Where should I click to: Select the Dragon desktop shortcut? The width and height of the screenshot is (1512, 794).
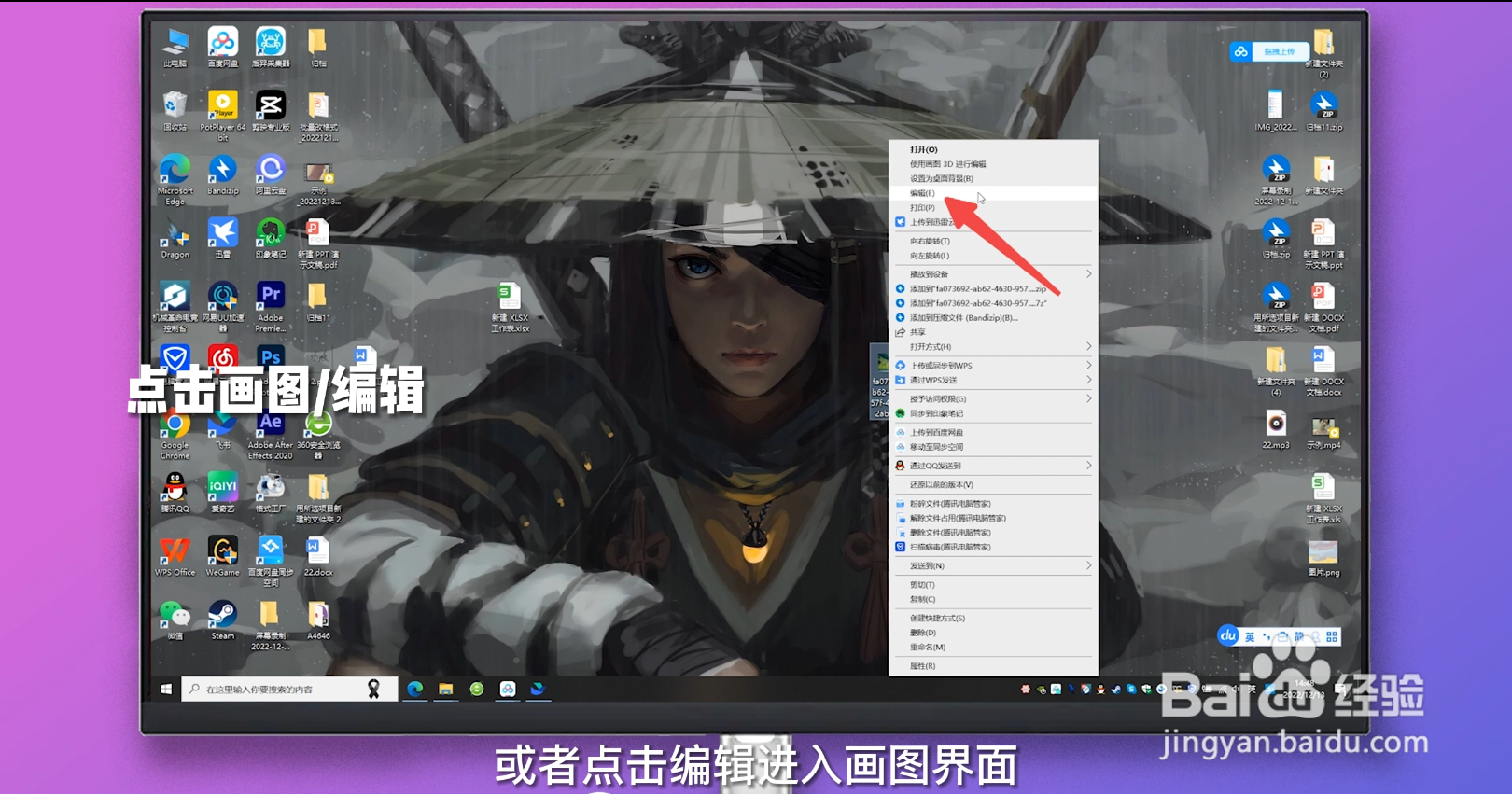click(175, 238)
